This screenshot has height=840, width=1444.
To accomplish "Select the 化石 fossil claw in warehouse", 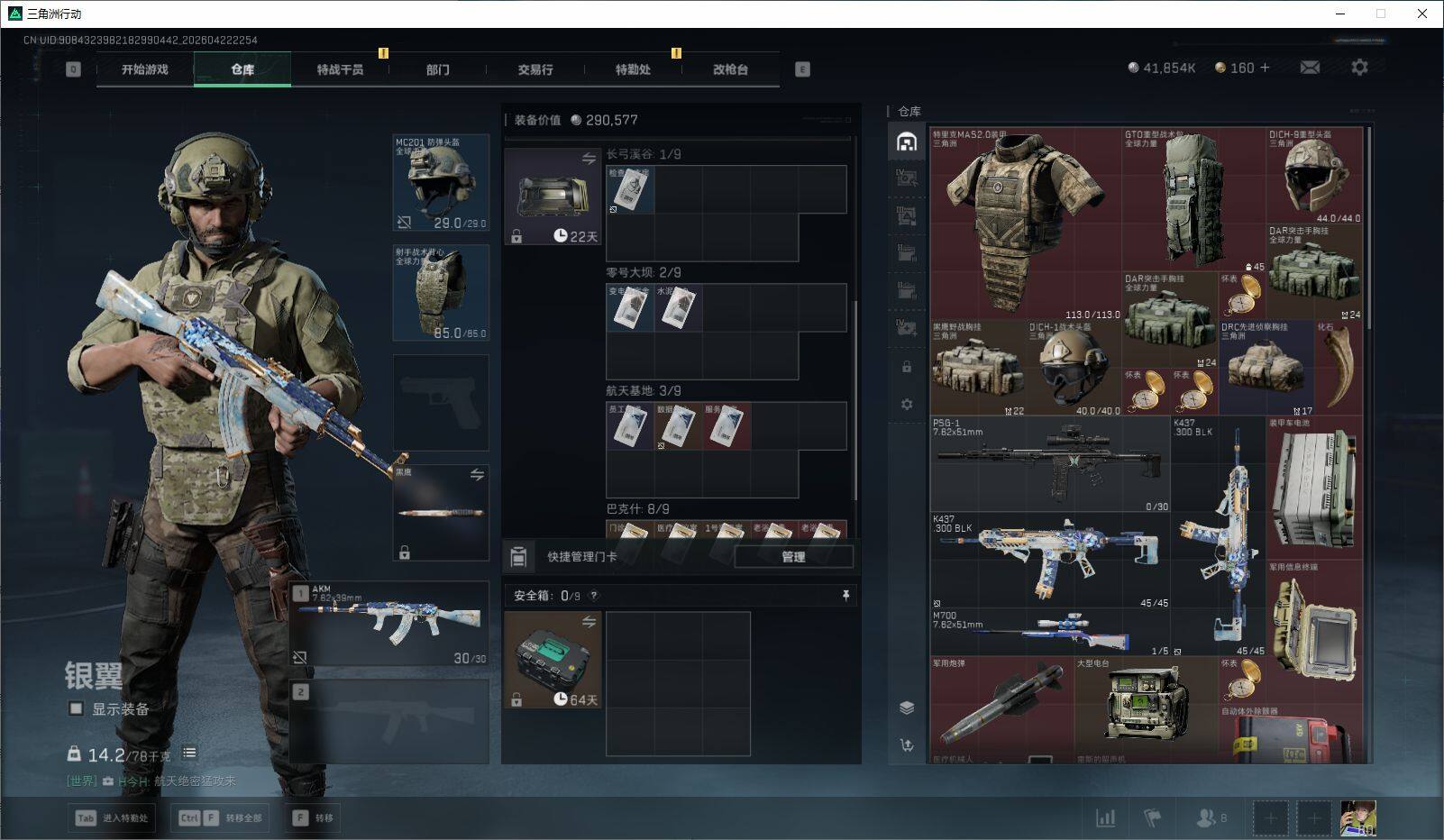I will pos(1339,368).
